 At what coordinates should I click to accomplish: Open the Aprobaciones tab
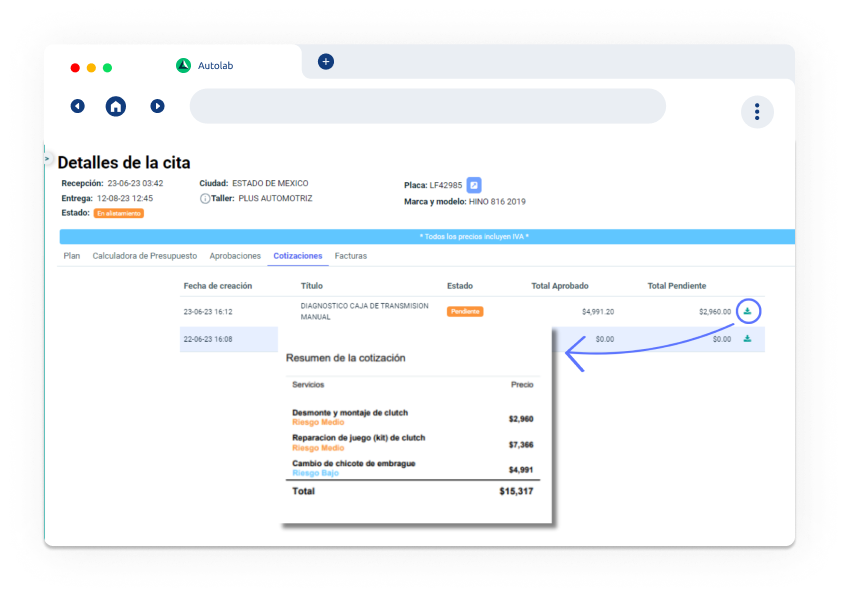click(235, 255)
